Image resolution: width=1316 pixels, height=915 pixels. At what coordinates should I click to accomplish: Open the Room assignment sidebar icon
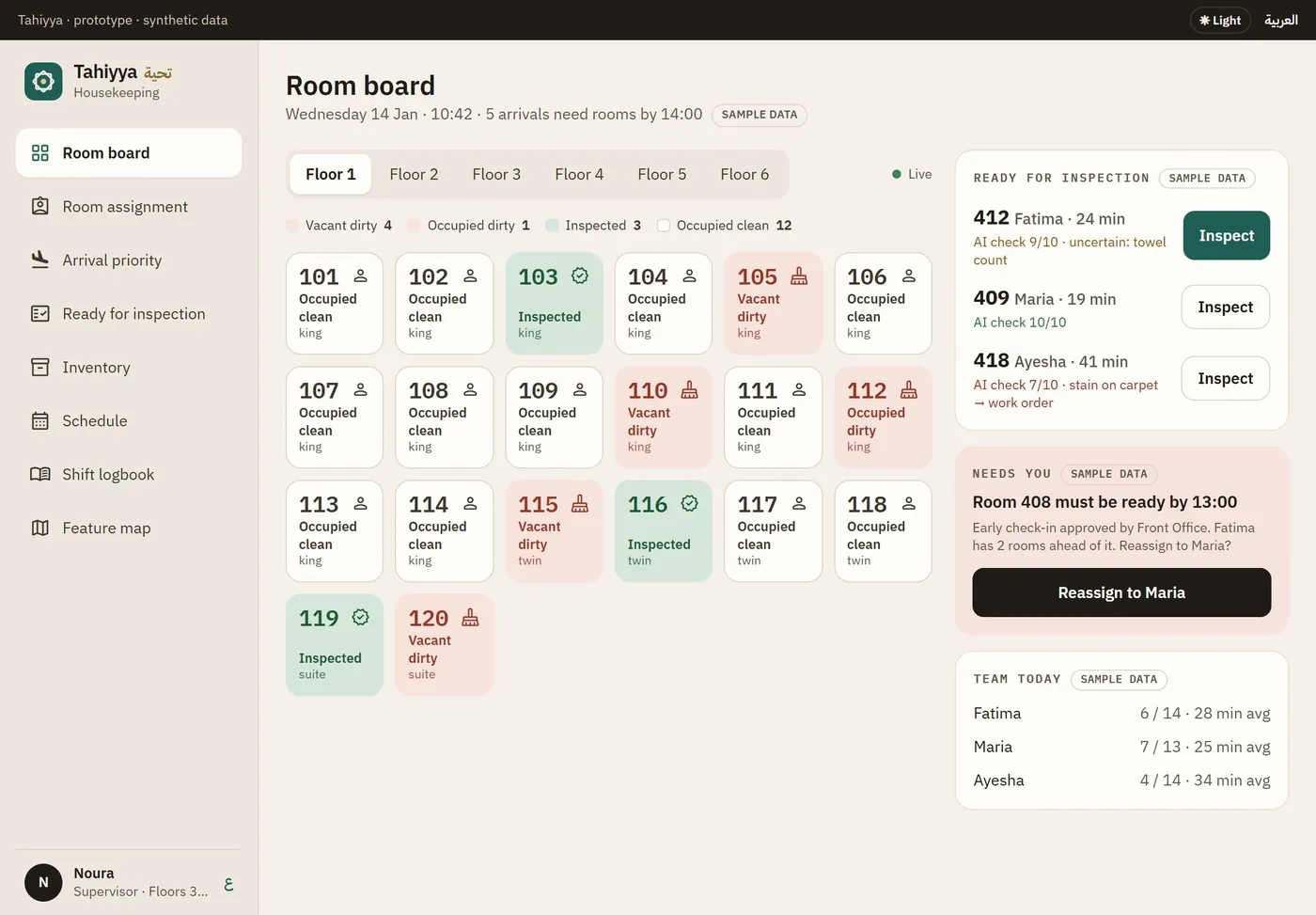tap(40, 206)
